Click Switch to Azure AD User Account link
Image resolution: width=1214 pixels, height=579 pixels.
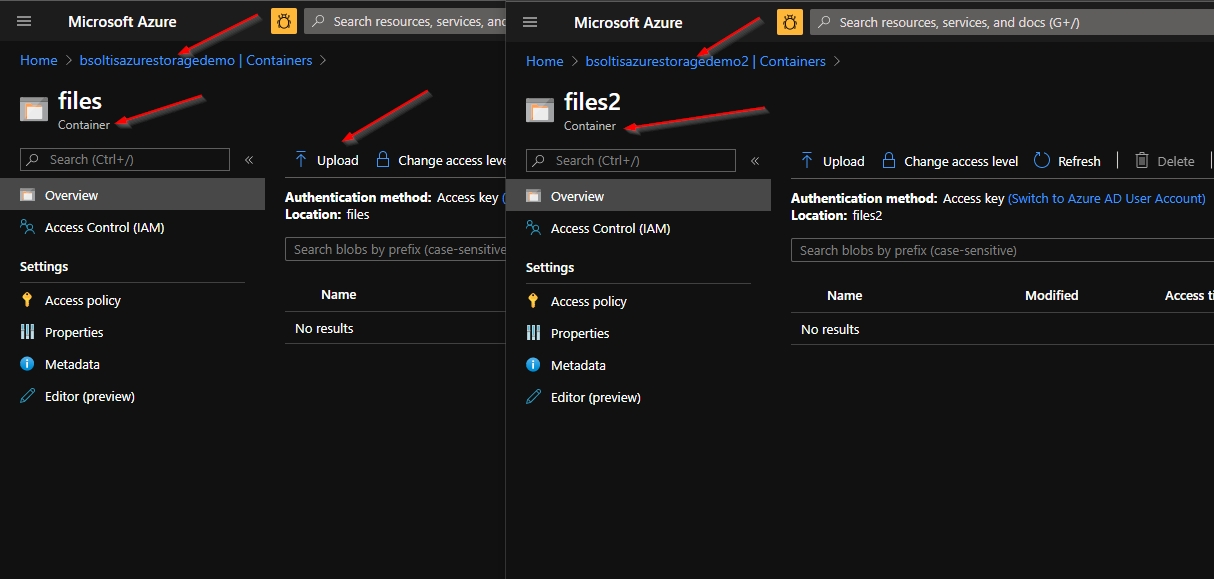[1106, 198]
